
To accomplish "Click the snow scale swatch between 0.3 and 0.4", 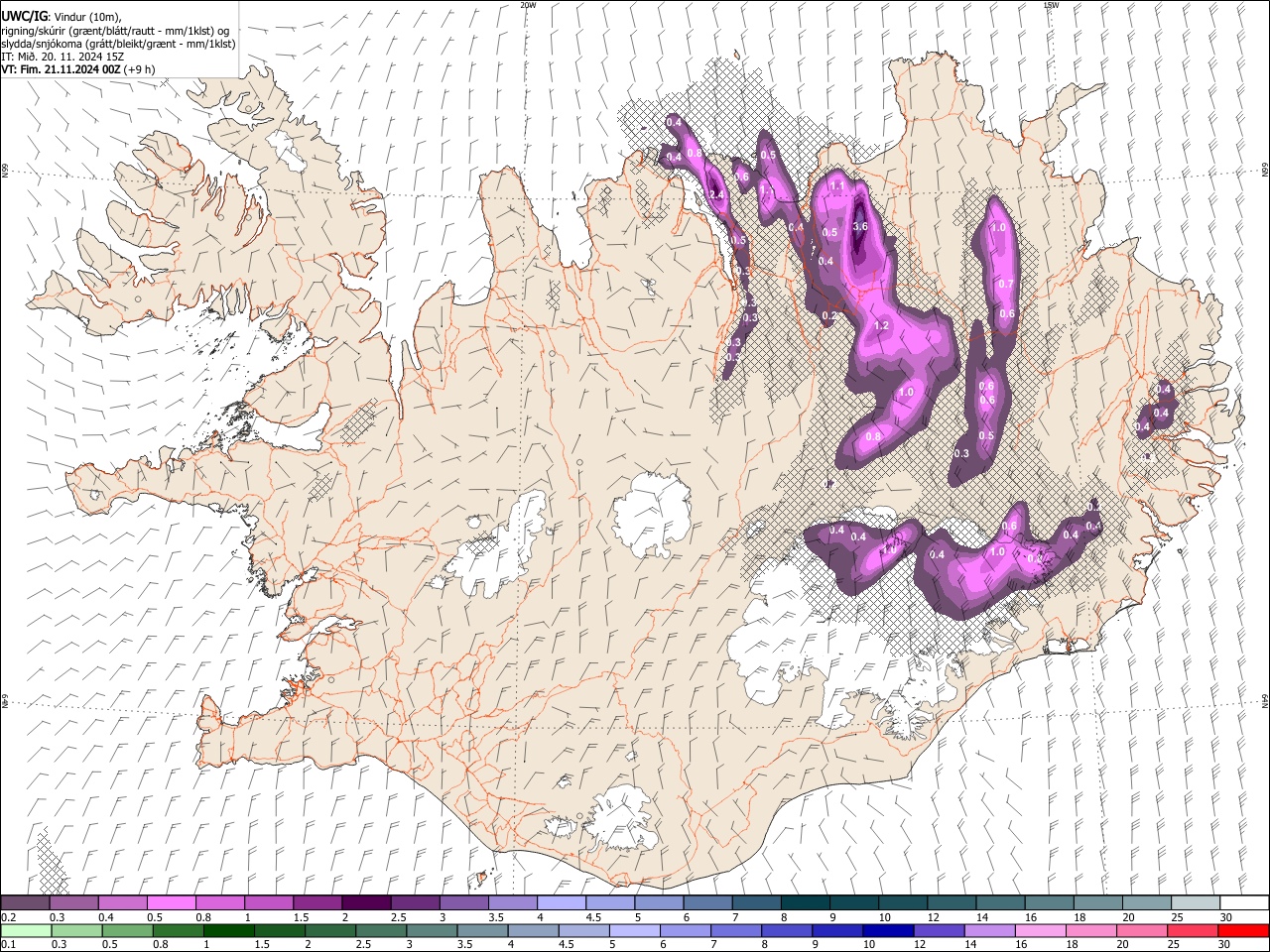I will click(x=74, y=902).
